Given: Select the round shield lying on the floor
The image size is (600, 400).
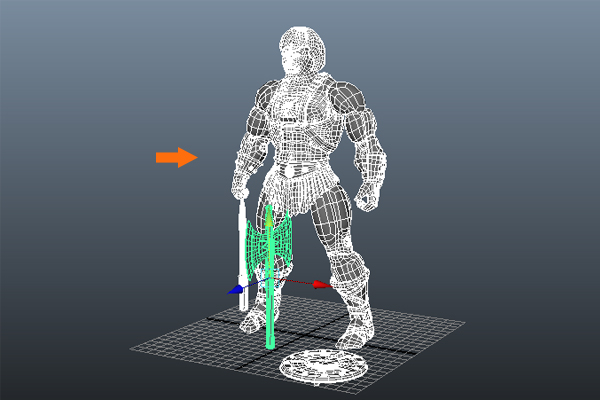Looking at the screenshot, I should point(324,366).
